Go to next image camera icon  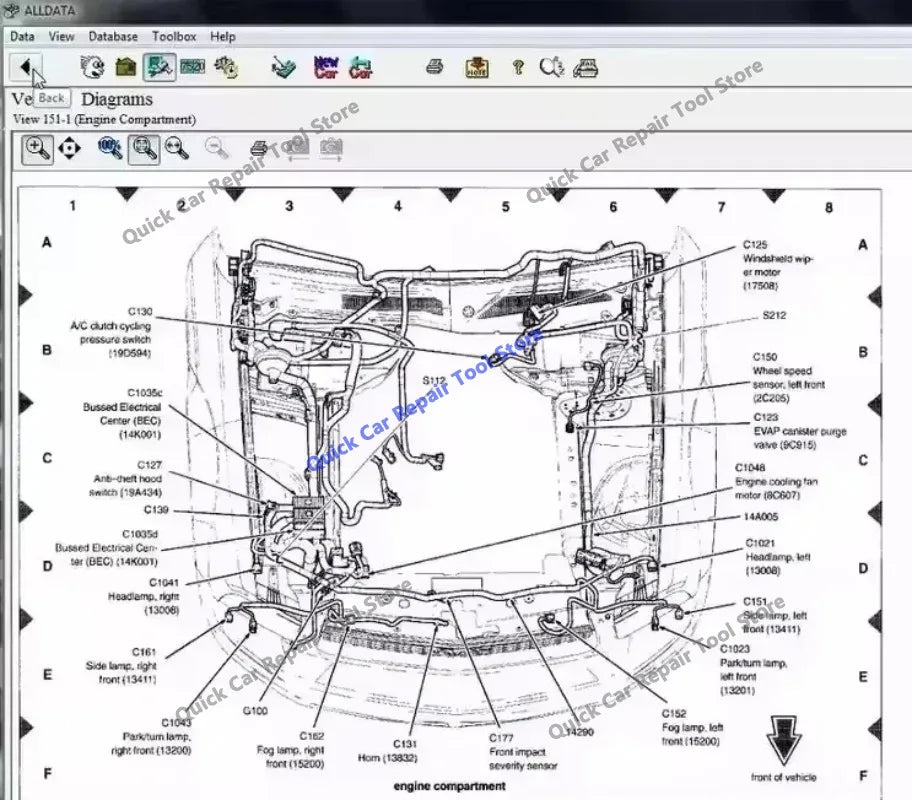coord(332,149)
